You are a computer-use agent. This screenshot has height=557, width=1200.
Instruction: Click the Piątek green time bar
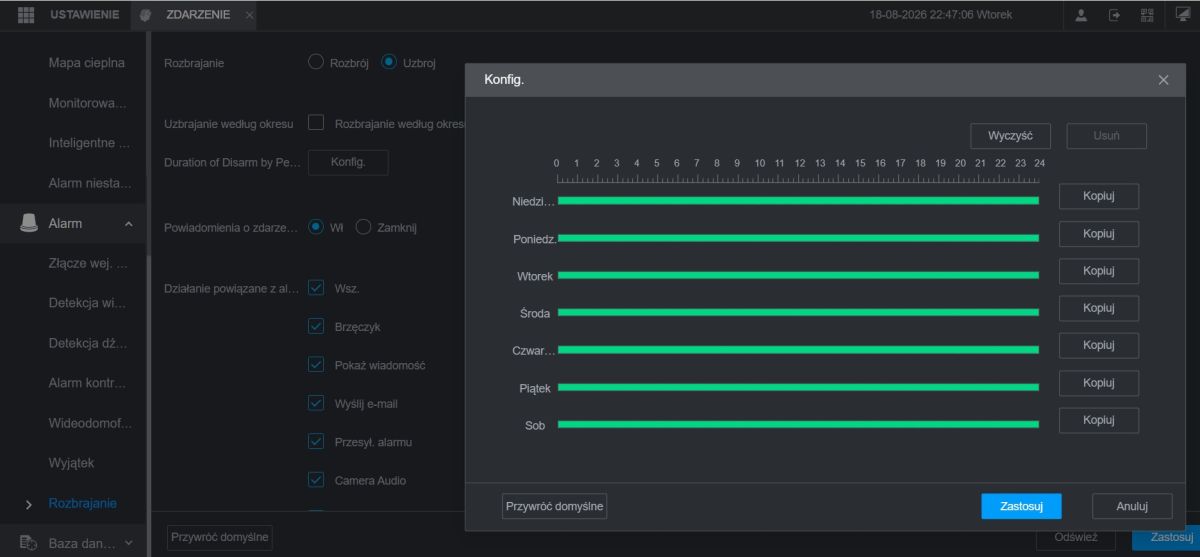click(798, 387)
